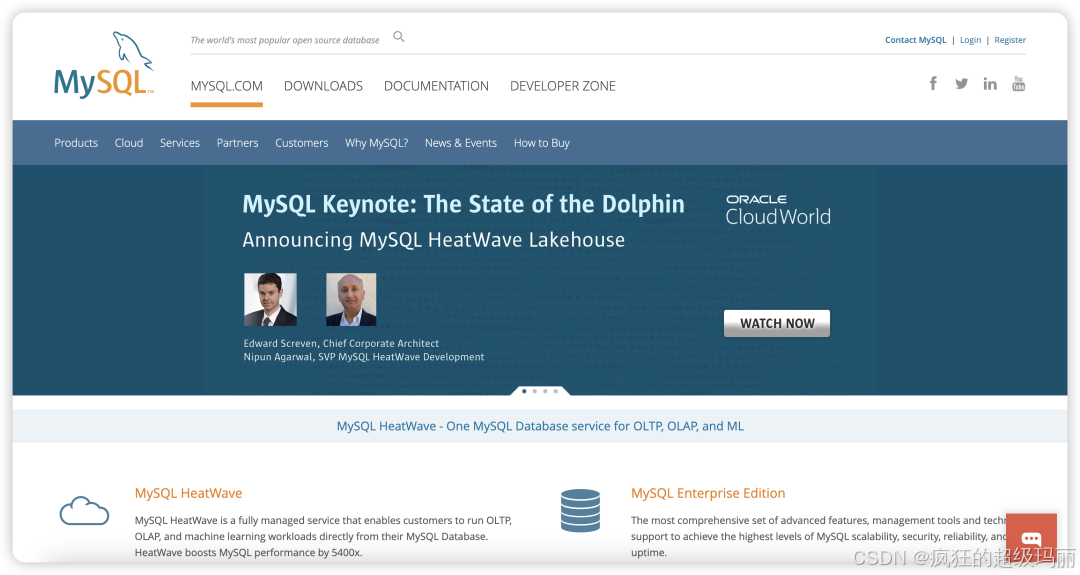Click the Oracle CloudWorld logo
1080x575 pixels.
(778, 209)
